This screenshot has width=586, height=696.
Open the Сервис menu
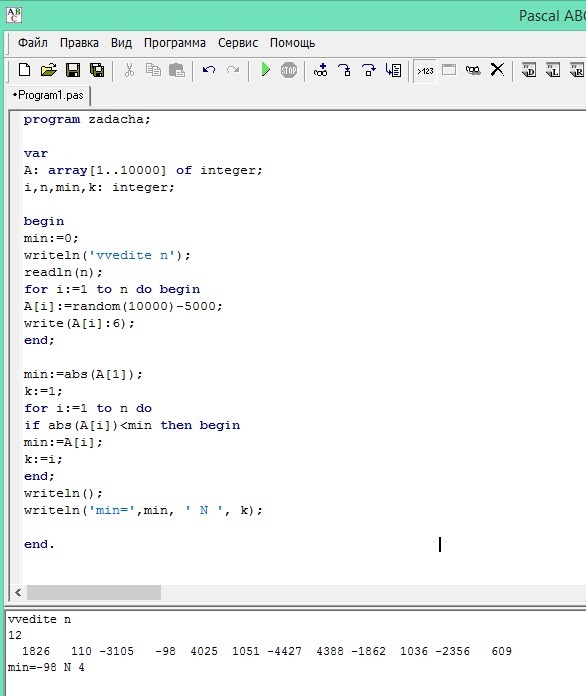click(238, 43)
